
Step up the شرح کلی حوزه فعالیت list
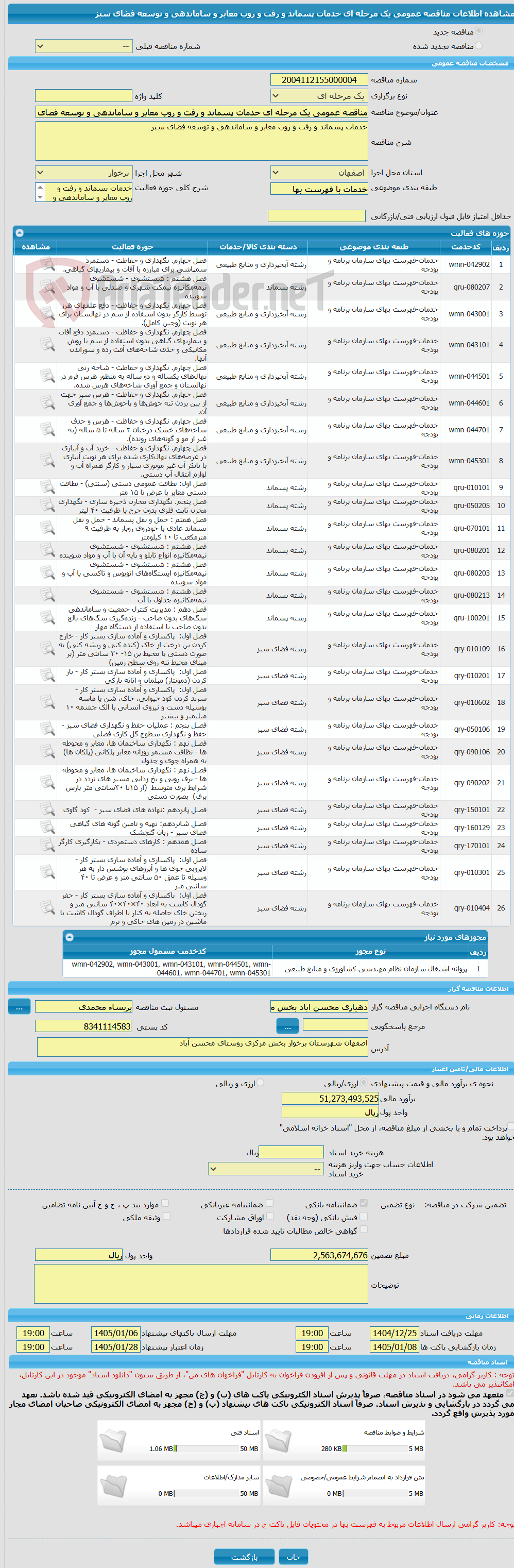[40, 188]
